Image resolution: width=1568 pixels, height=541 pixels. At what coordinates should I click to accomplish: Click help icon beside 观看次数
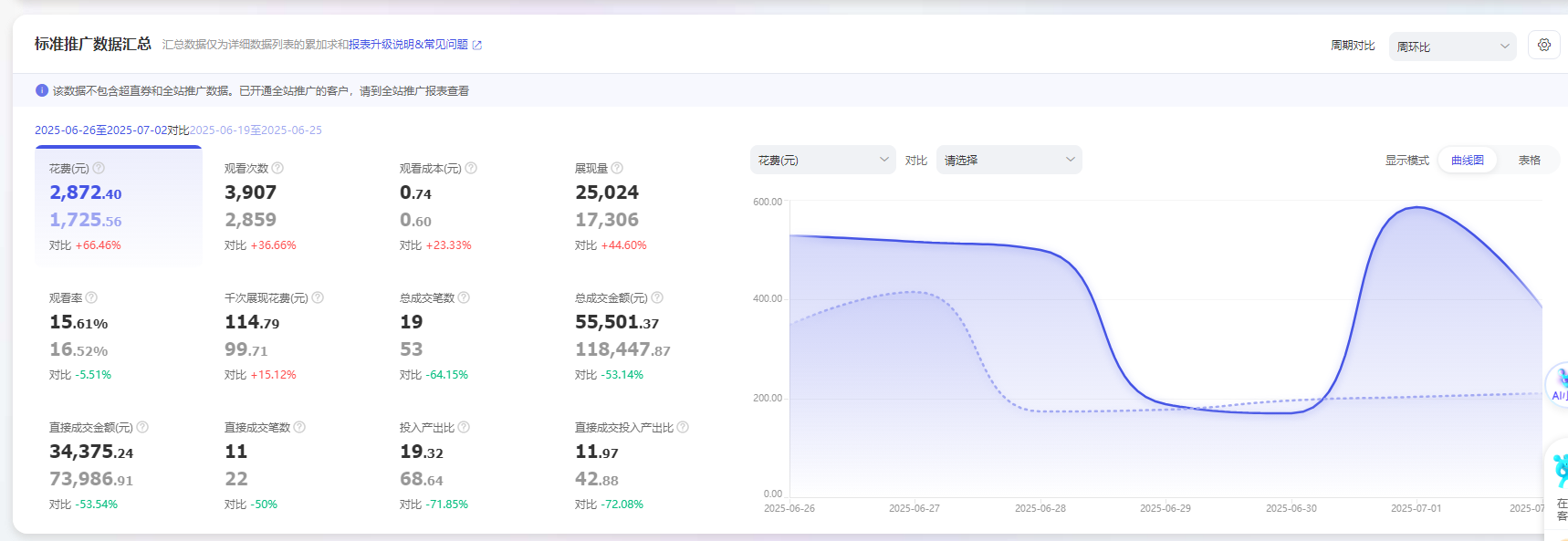(277, 168)
